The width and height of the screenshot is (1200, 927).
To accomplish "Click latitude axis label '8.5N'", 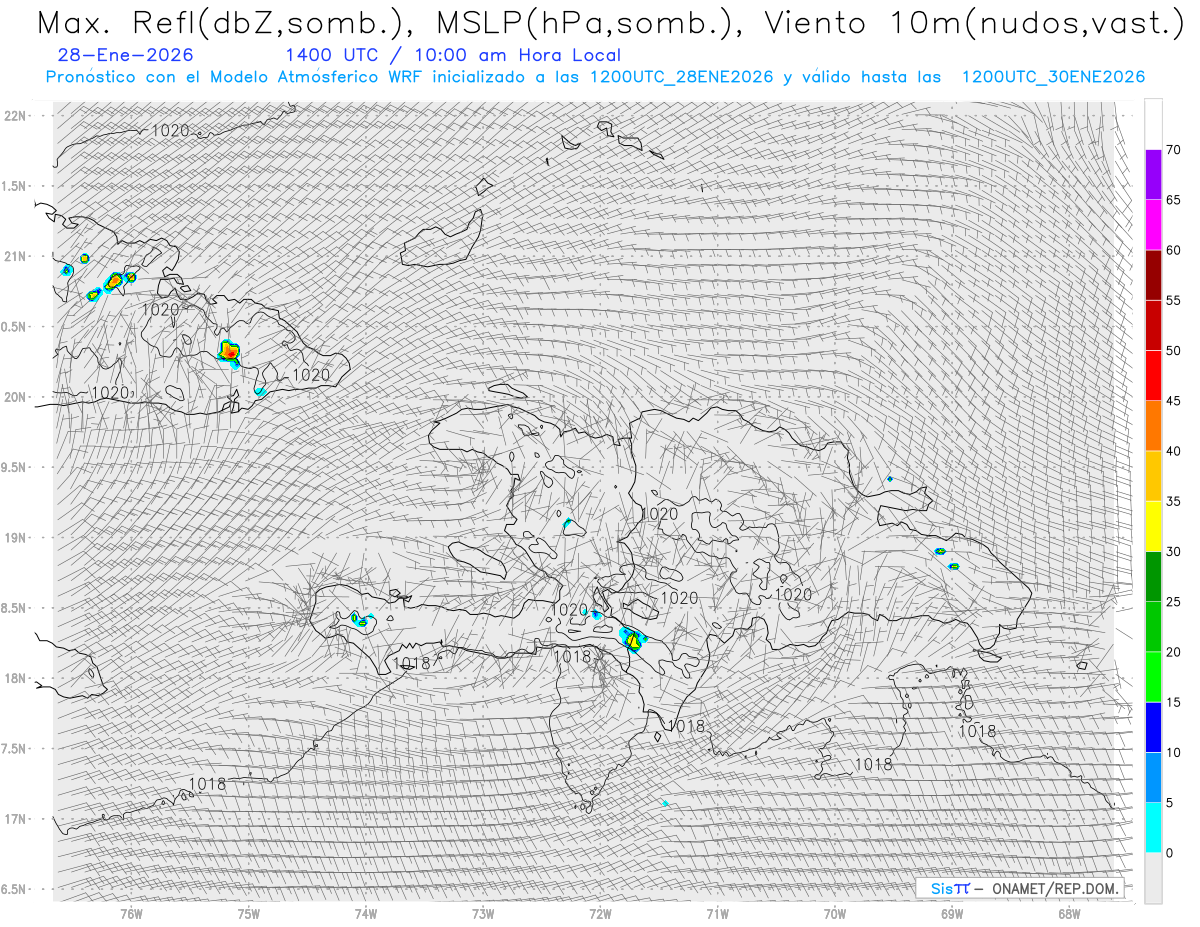I will tap(14, 608).
